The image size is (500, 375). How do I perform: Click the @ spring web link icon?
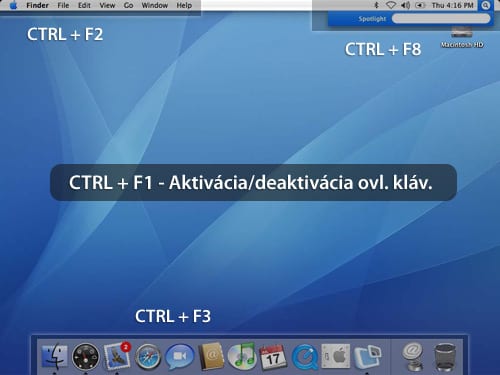point(413,356)
